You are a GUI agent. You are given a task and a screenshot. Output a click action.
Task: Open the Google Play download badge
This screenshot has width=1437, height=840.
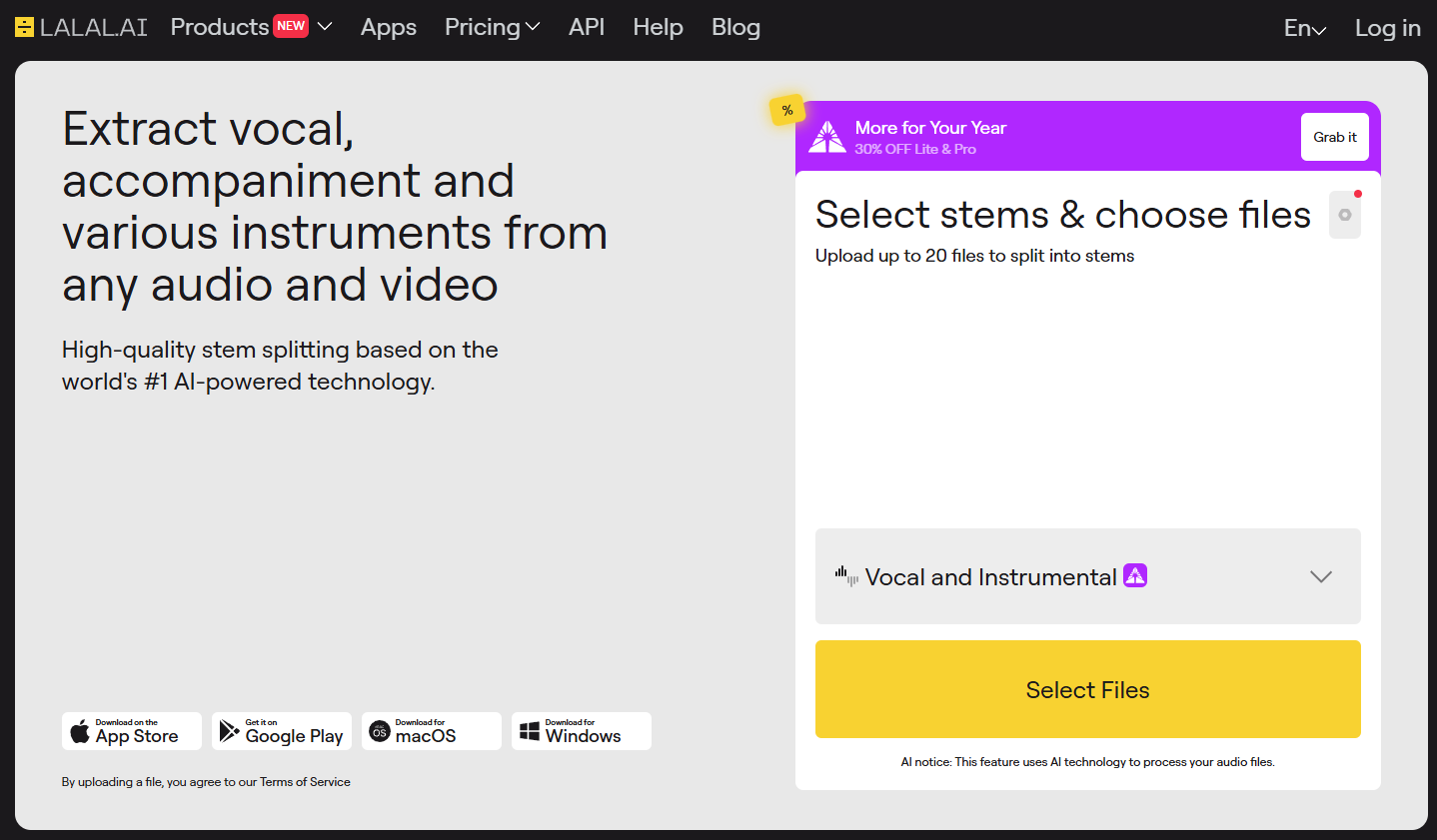[x=282, y=731]
